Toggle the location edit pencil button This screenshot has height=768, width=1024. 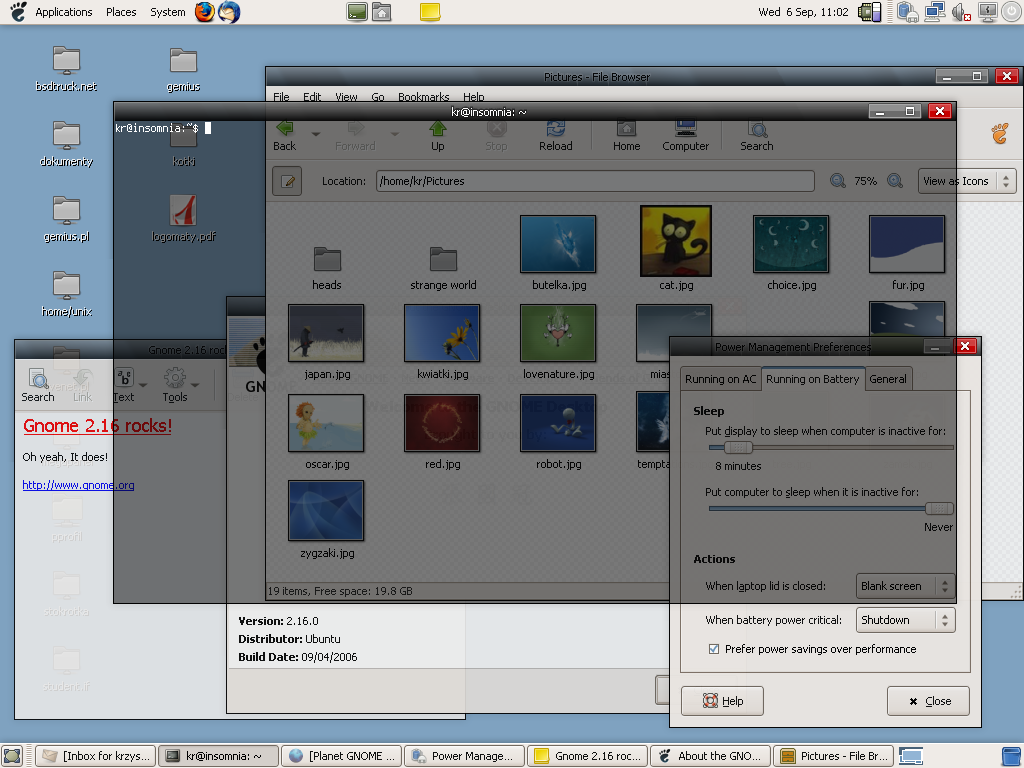point(287,181)
